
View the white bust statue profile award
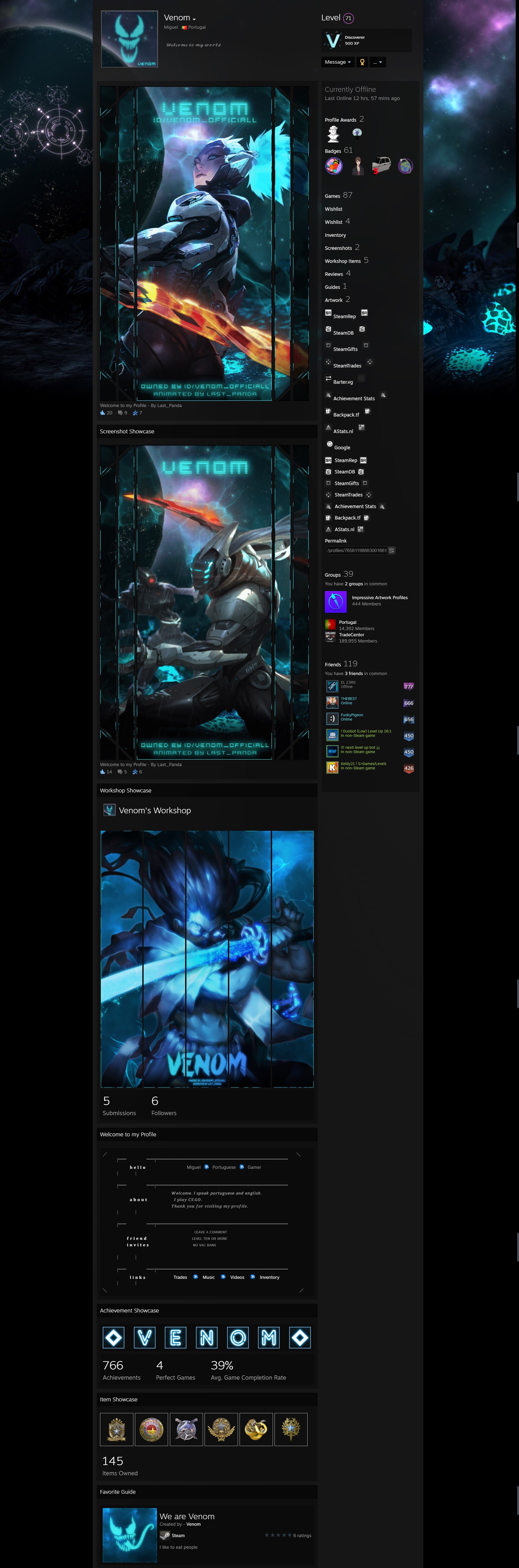tap(333, 133)
